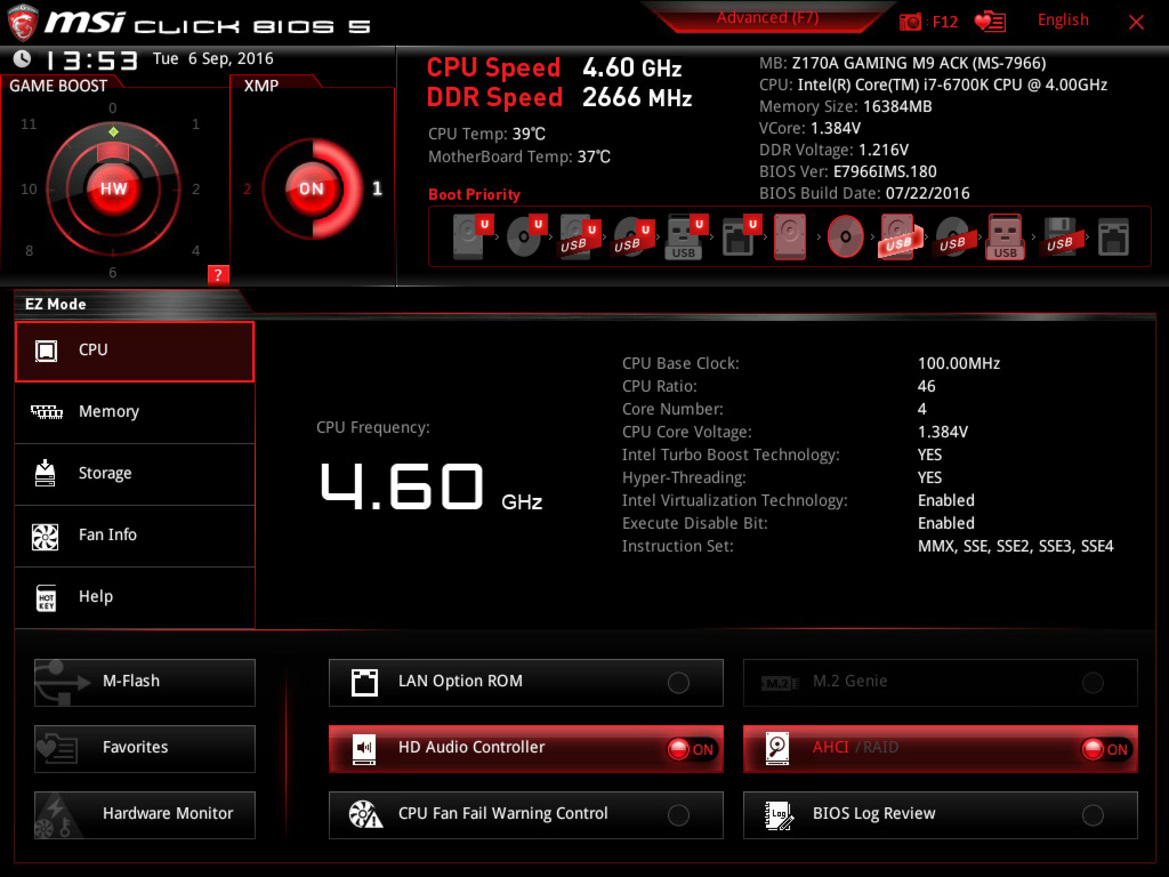The image size is (1169, 877).
Task: Open the Favorites button
Action: [x=145, y=749]
